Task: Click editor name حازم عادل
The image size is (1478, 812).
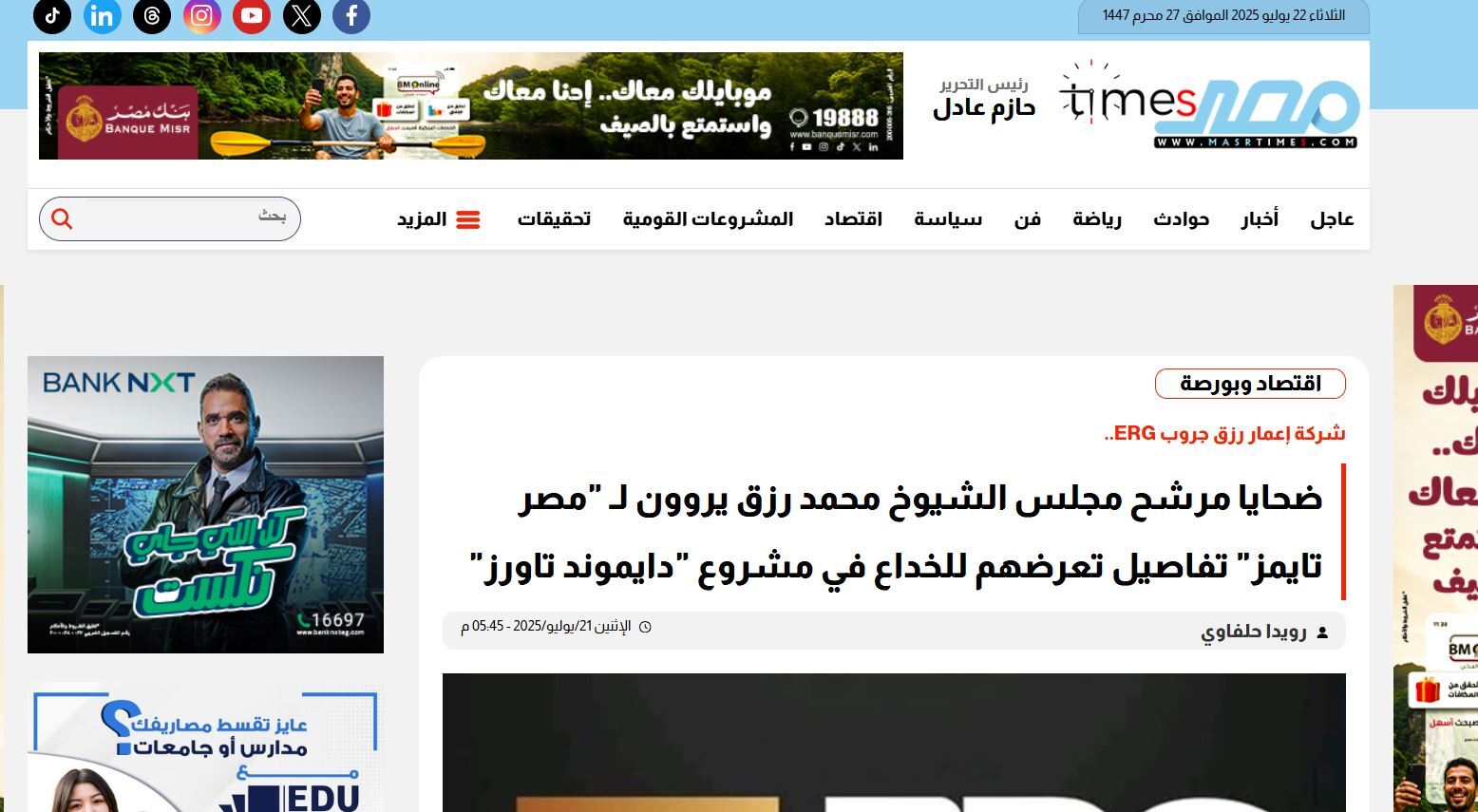Action: [983, 108]
